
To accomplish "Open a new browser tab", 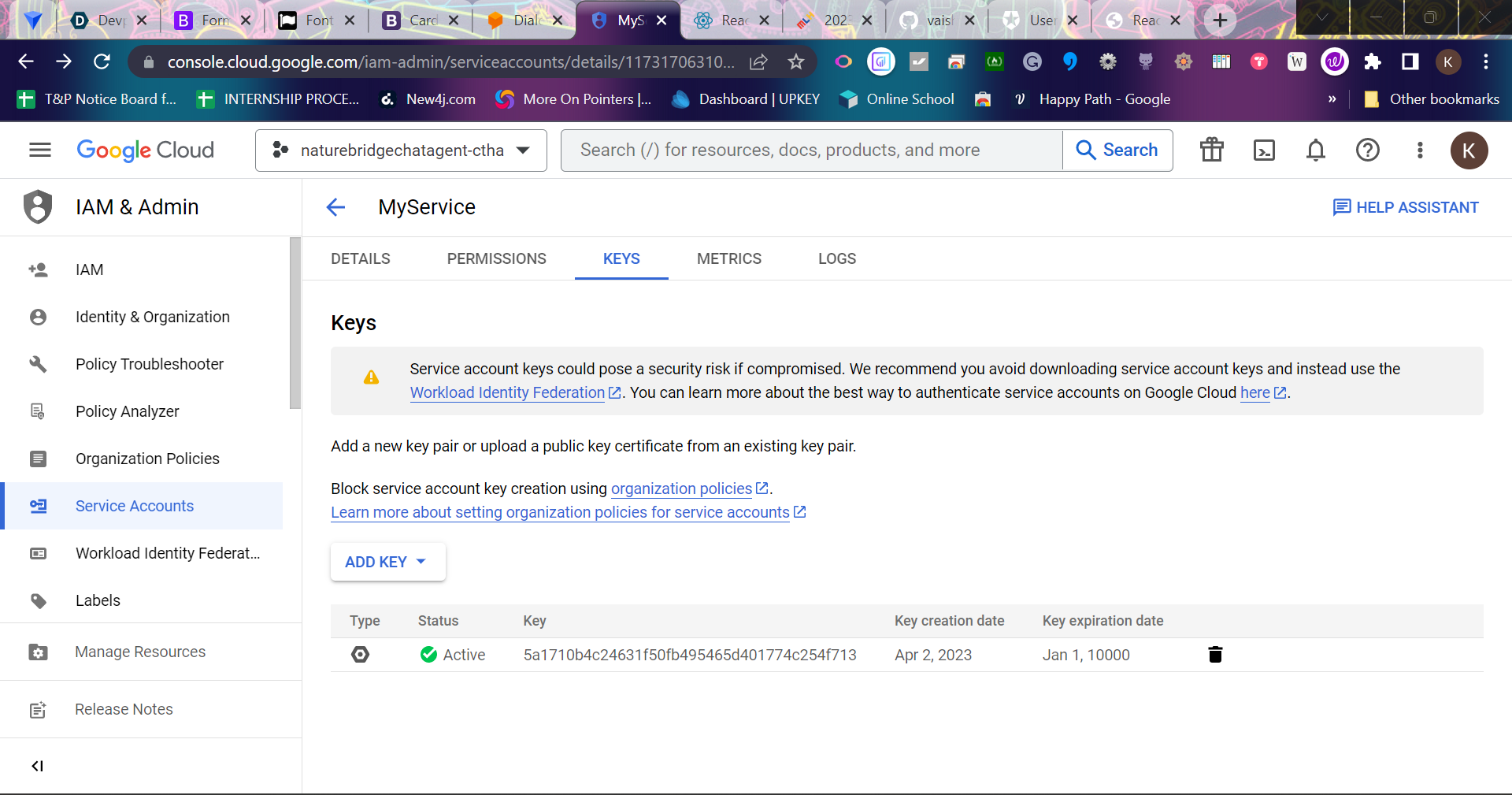I will coord(1220,20).
